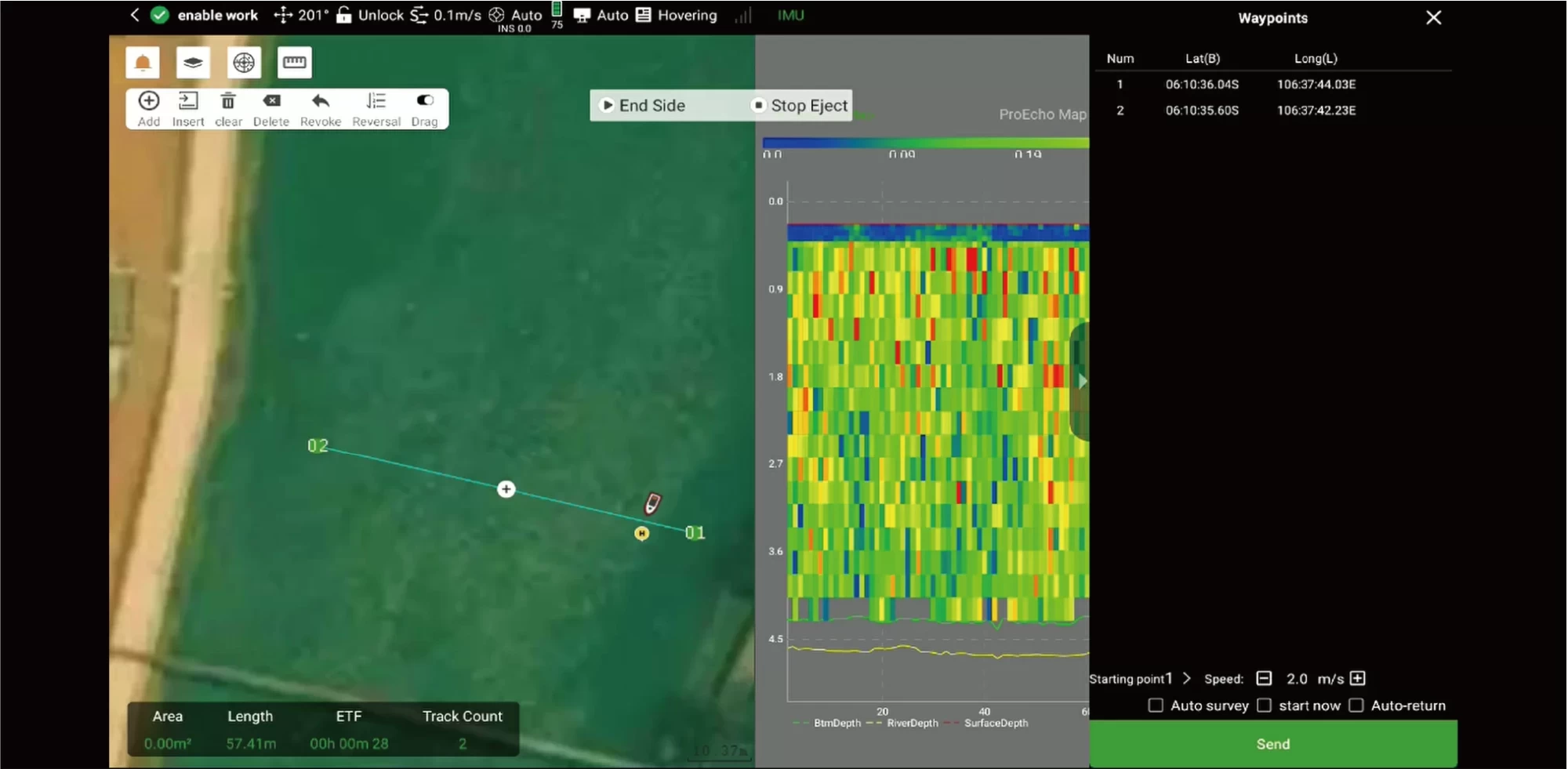The image size is (1568, 769).
Task: Close the Waypoints panel
Action: (1433, 17)
